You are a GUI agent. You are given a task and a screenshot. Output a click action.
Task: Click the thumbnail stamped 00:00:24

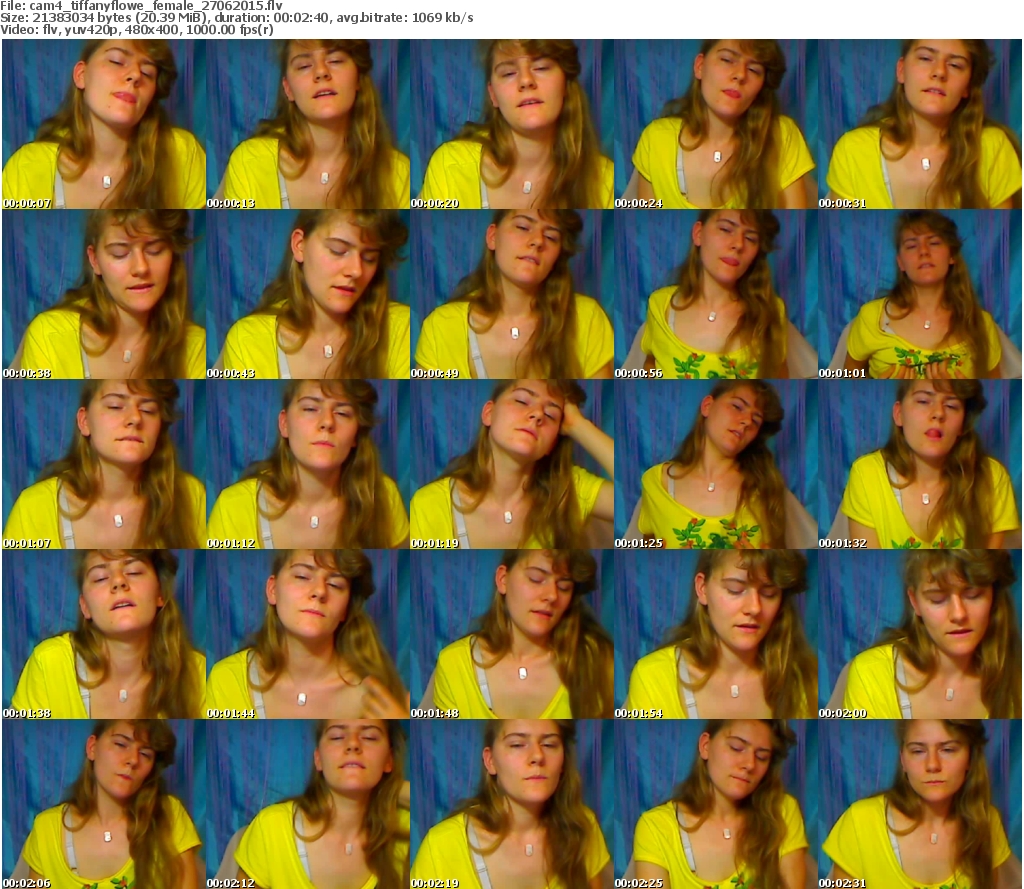coord(716,124)
